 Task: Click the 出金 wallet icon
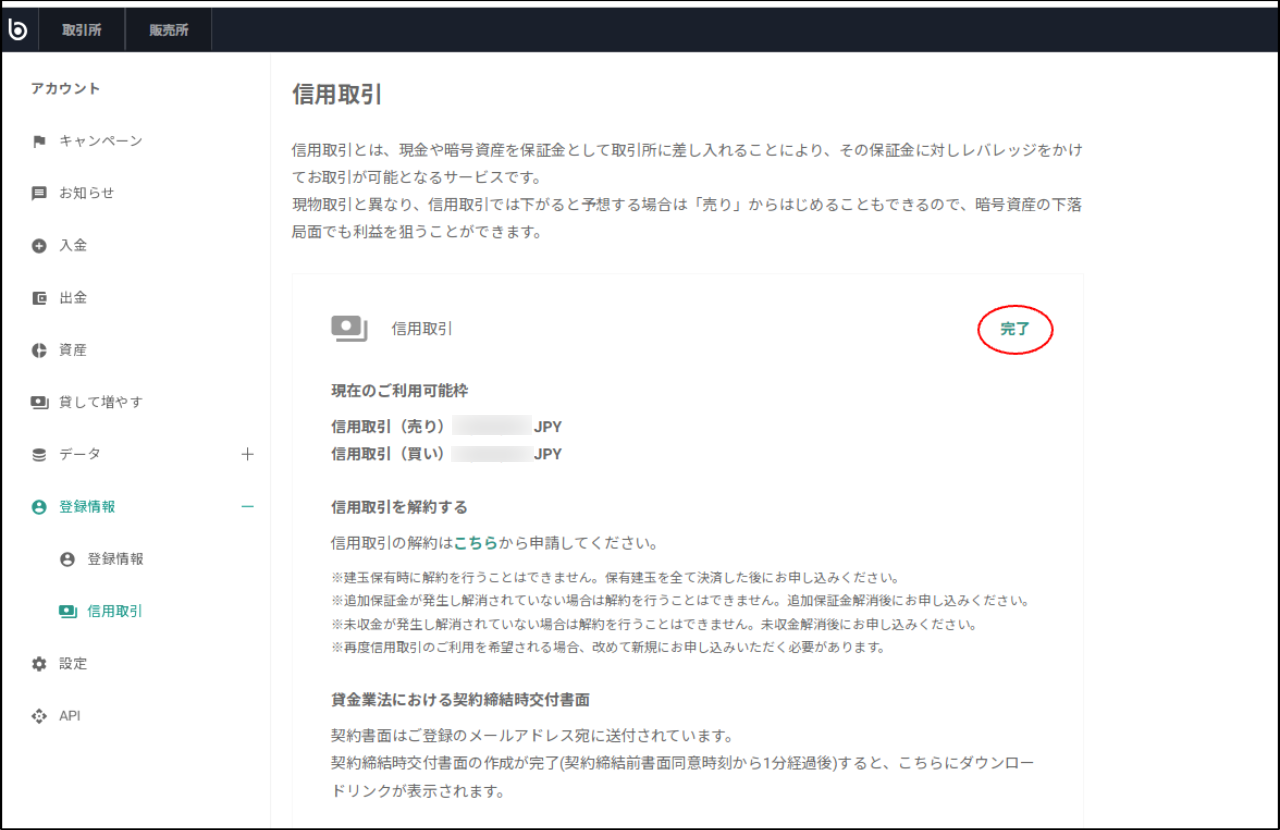pos(39,298)
